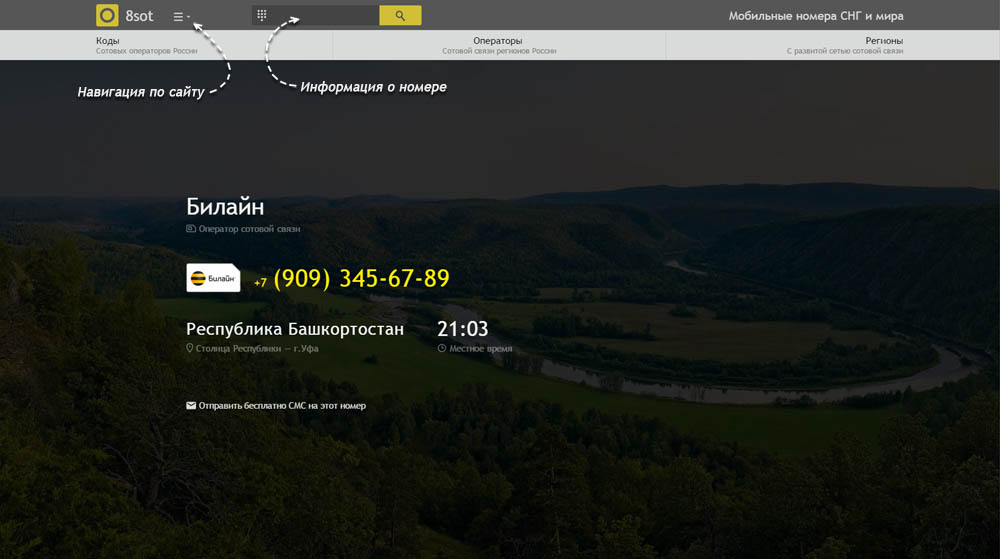
Task: Click the SIM card icon beside 'Оператор сотовой связи'
Action: tap(191, 228)
